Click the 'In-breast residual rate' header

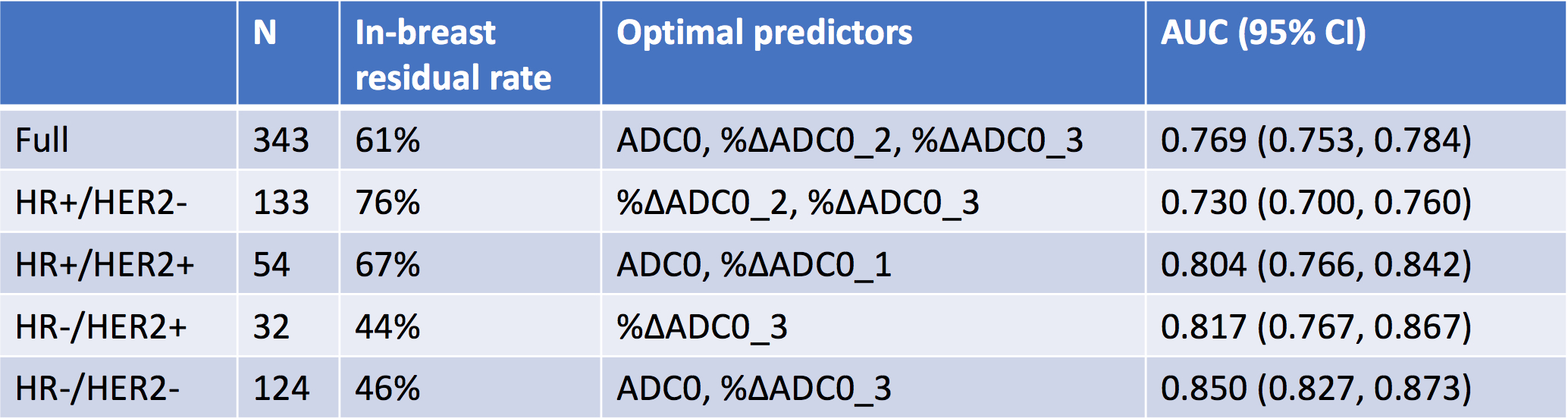(453, 55)
